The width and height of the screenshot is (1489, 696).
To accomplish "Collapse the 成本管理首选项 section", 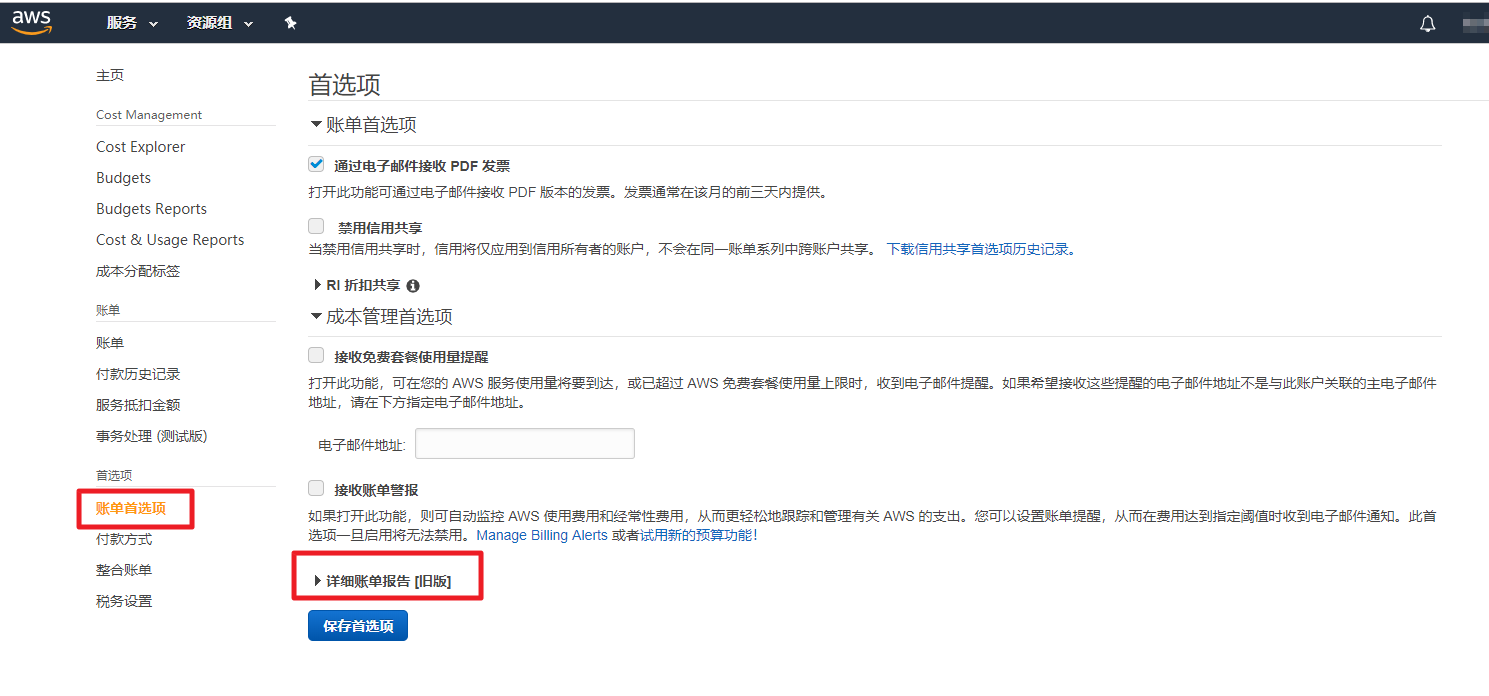I will pyautogui.click(x=382, y=317).
